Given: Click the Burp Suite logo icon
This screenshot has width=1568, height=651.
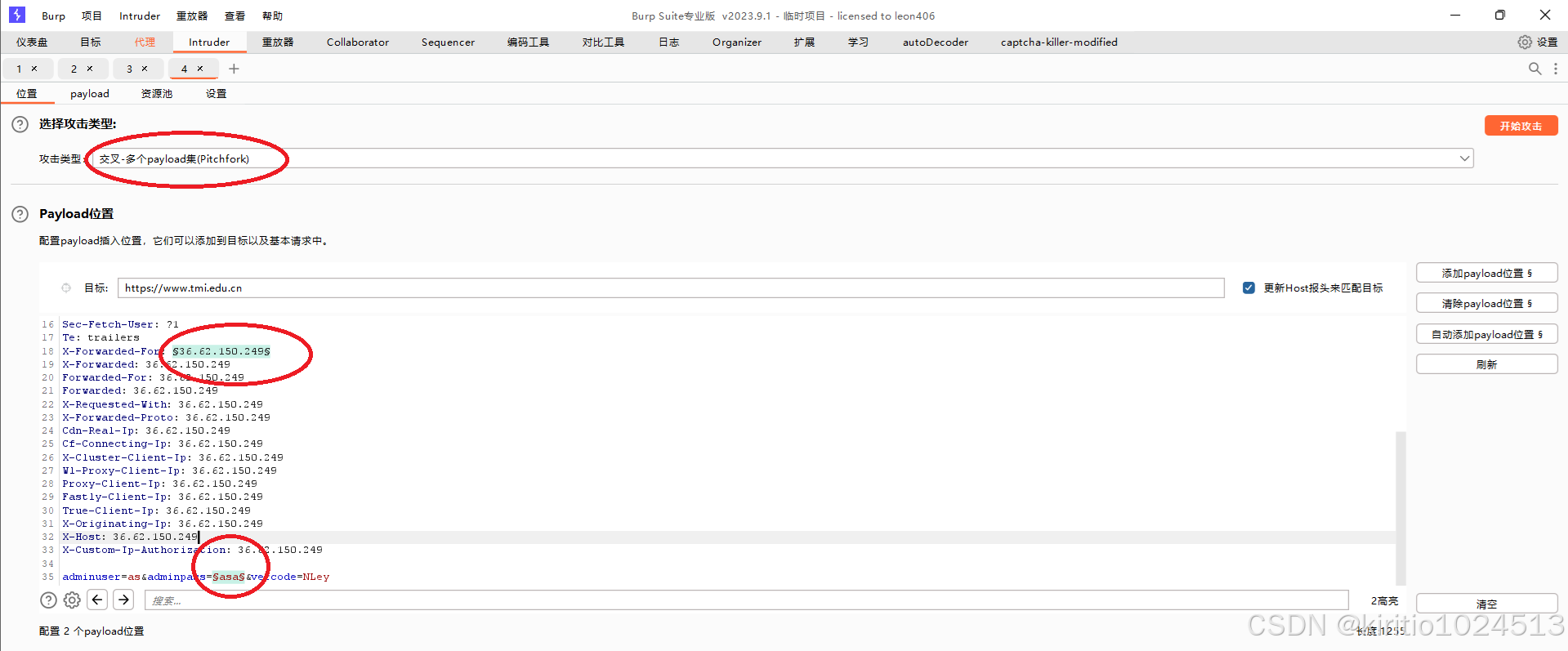Looking at the screenshot, I should (17, 15).
